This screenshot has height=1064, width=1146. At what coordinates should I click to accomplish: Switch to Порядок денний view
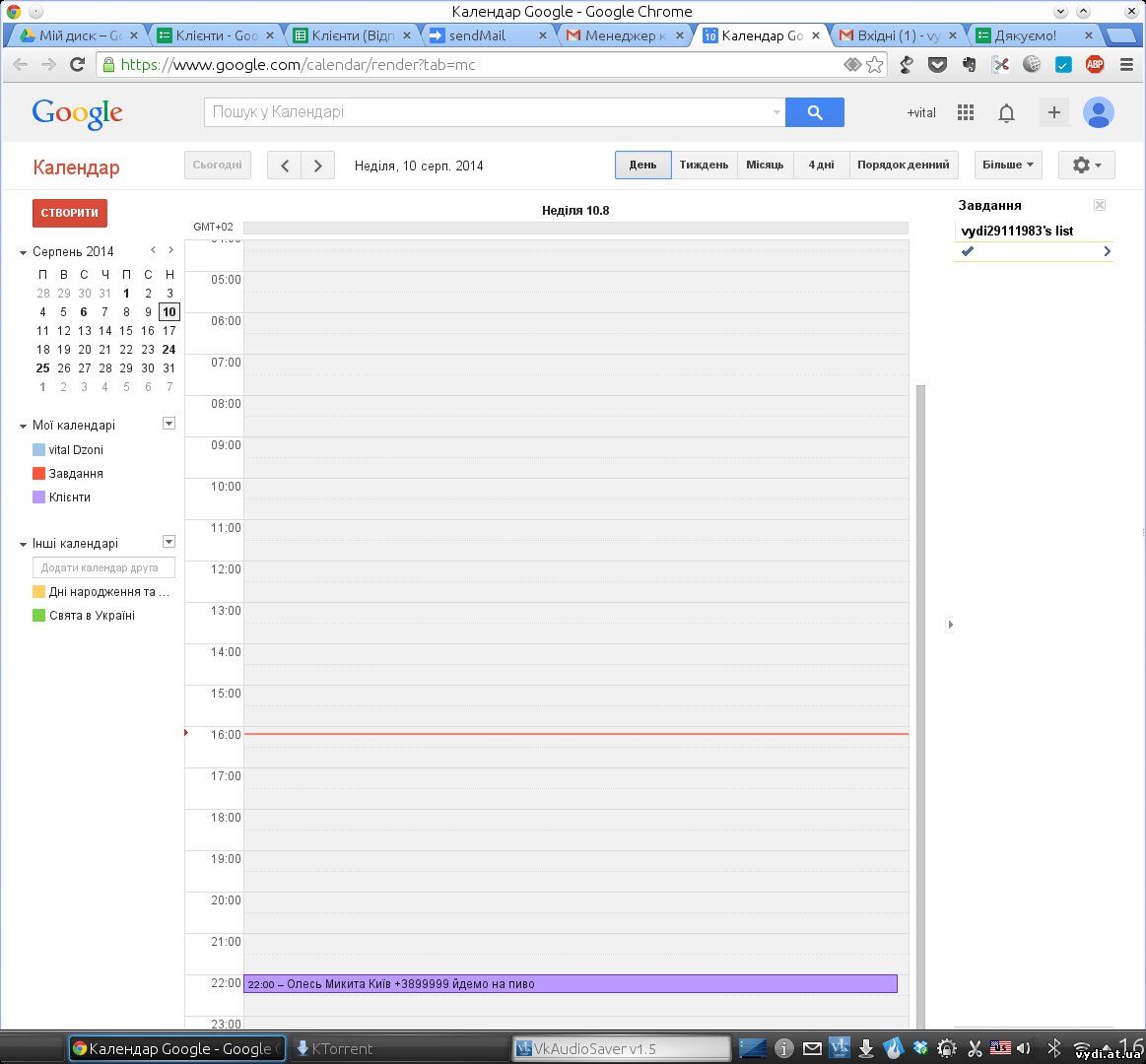(904, 166)
